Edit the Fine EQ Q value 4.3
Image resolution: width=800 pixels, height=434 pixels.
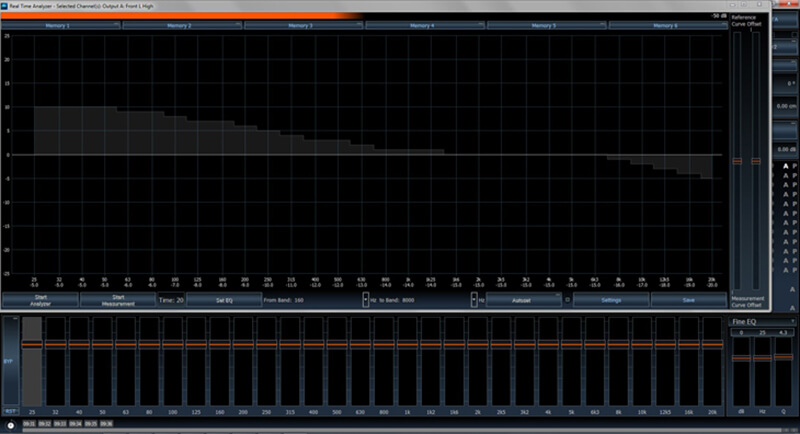pyautogui.click(x=783, y=333)
